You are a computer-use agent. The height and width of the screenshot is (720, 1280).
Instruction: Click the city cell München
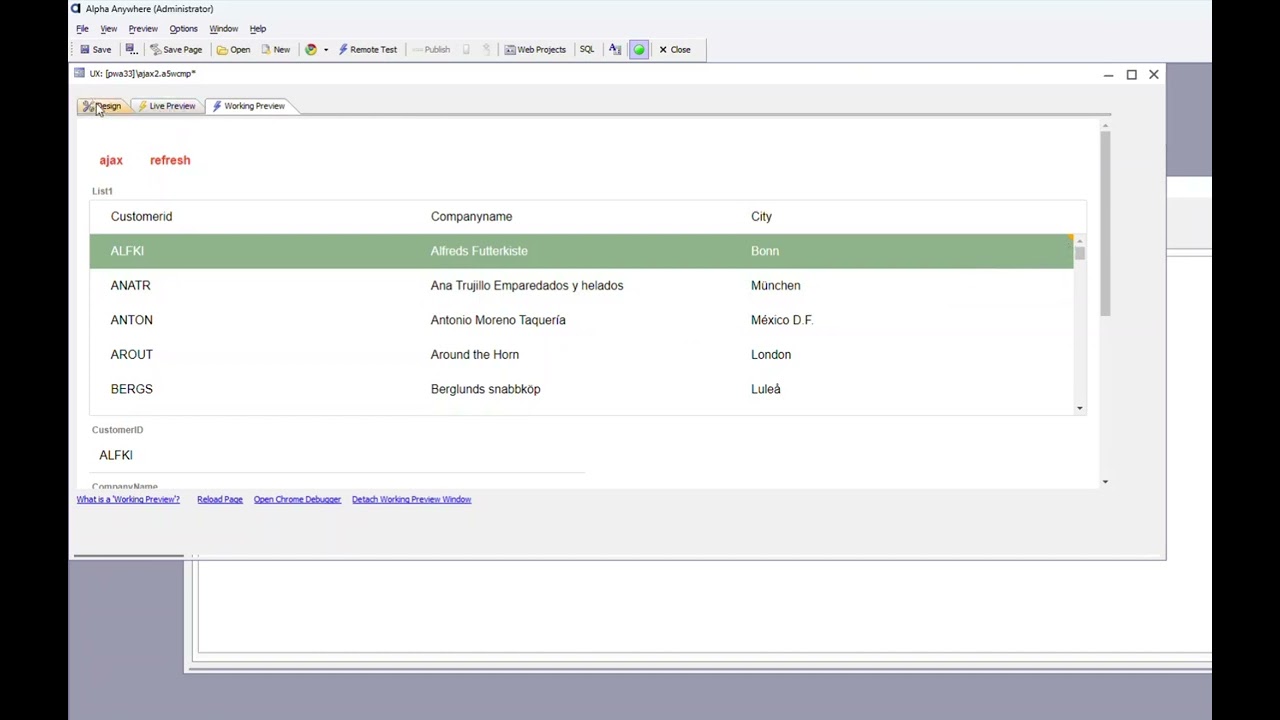(x=775, y=285)
